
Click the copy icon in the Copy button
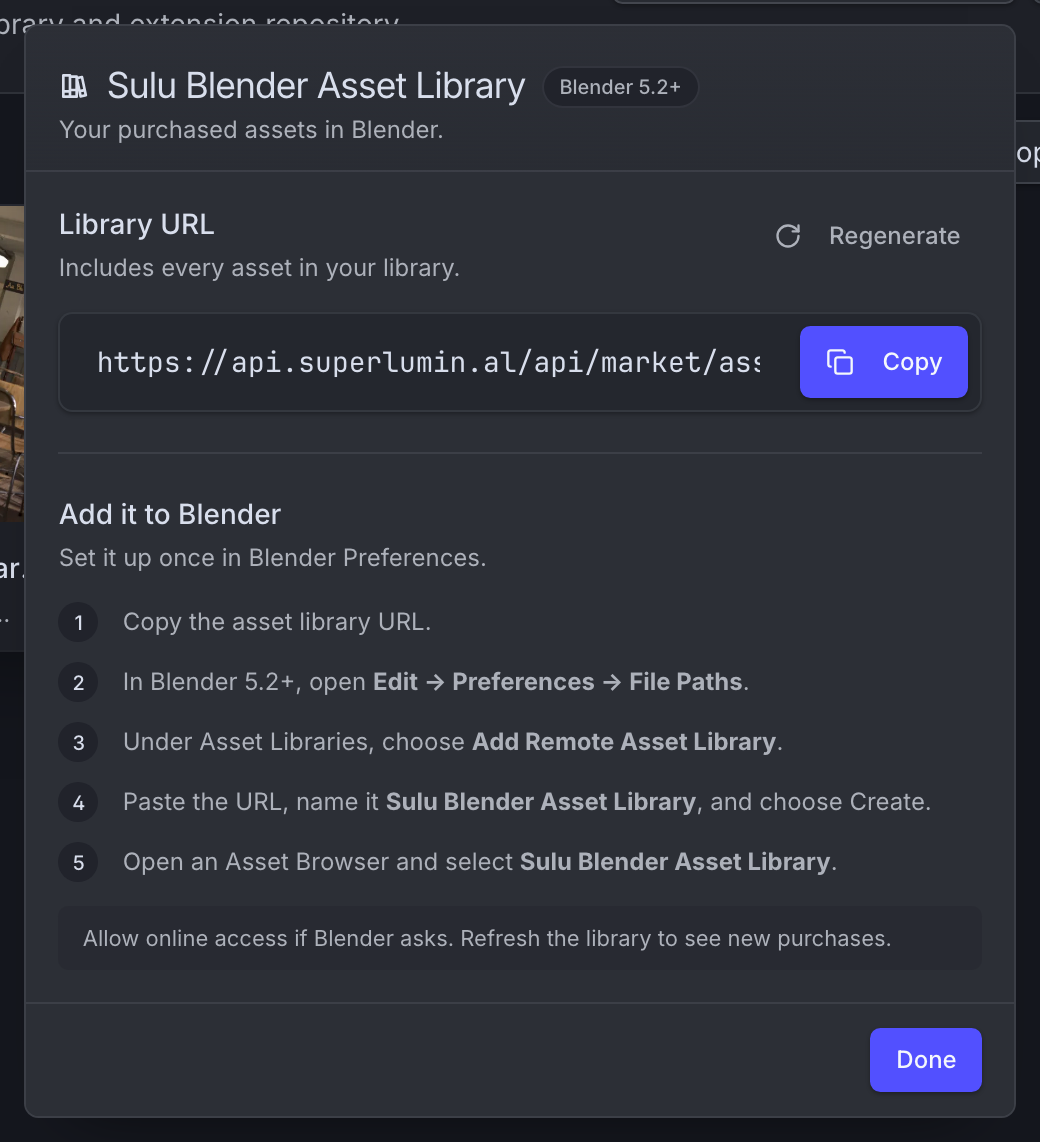click(x=840, y=362)
